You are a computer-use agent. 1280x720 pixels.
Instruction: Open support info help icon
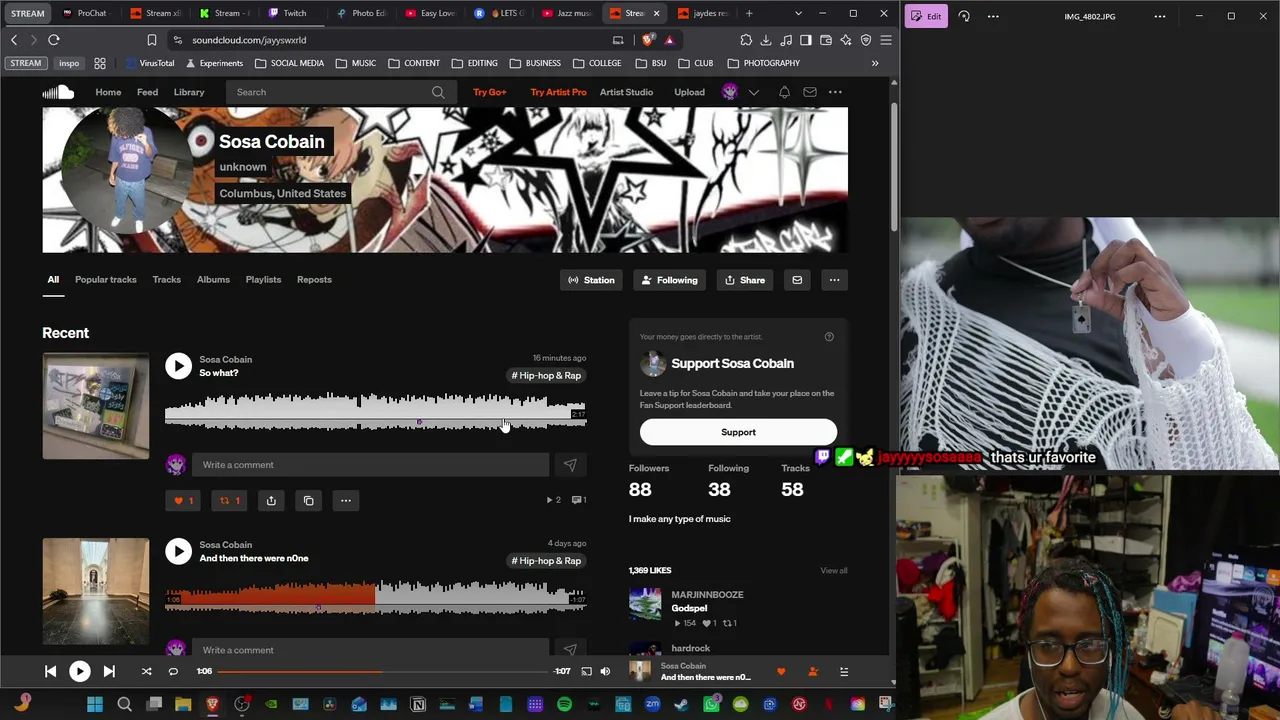coord(829,337)
